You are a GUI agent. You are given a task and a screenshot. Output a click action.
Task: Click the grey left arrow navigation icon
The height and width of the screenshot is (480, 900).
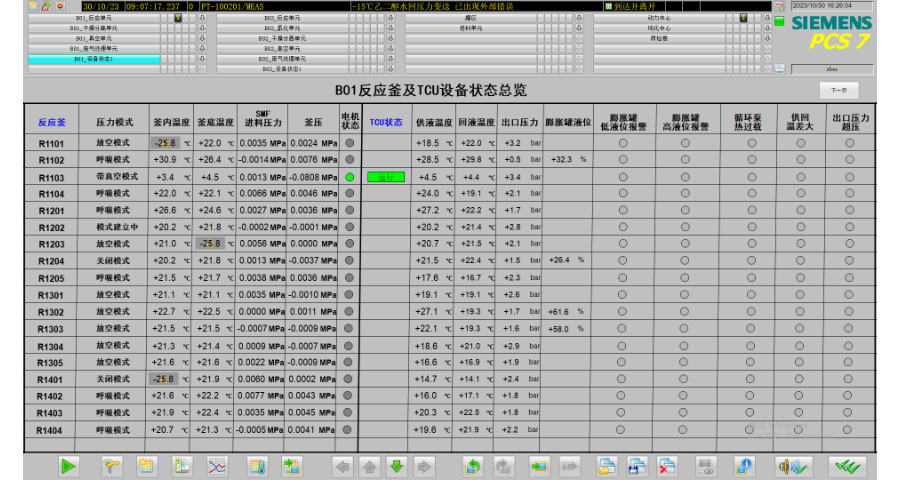point(342,465)
